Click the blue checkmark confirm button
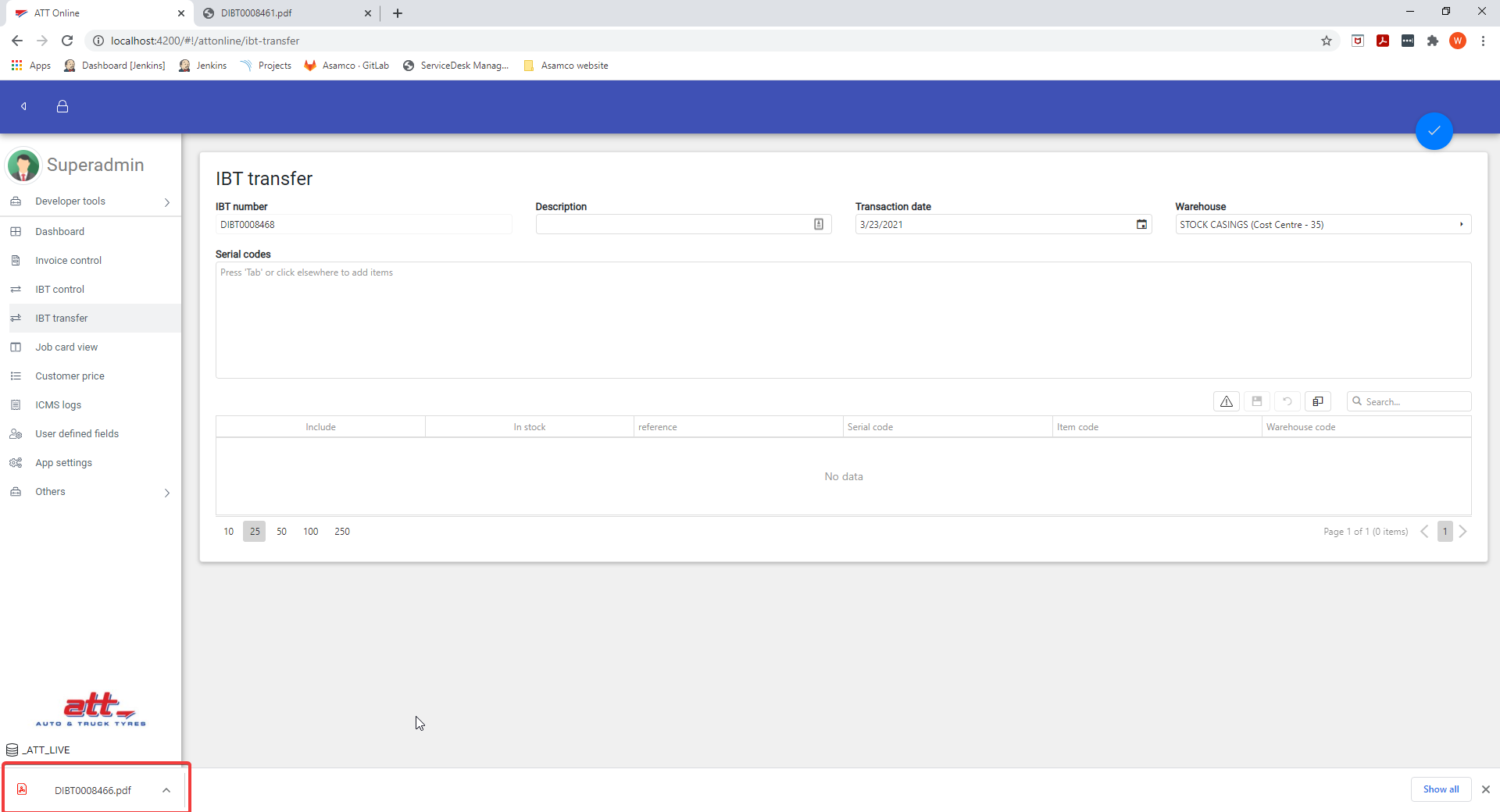The image size is (1500, 812). coord(1434,131)
